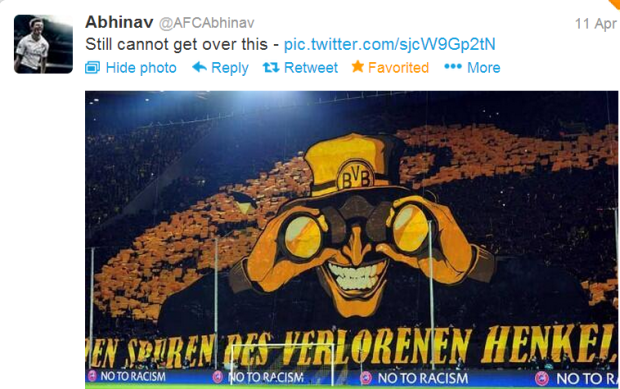Open the pic.twitter.com/sjcW9Gp2tN link
The image size is (620, 389).
tap(390, 44)
